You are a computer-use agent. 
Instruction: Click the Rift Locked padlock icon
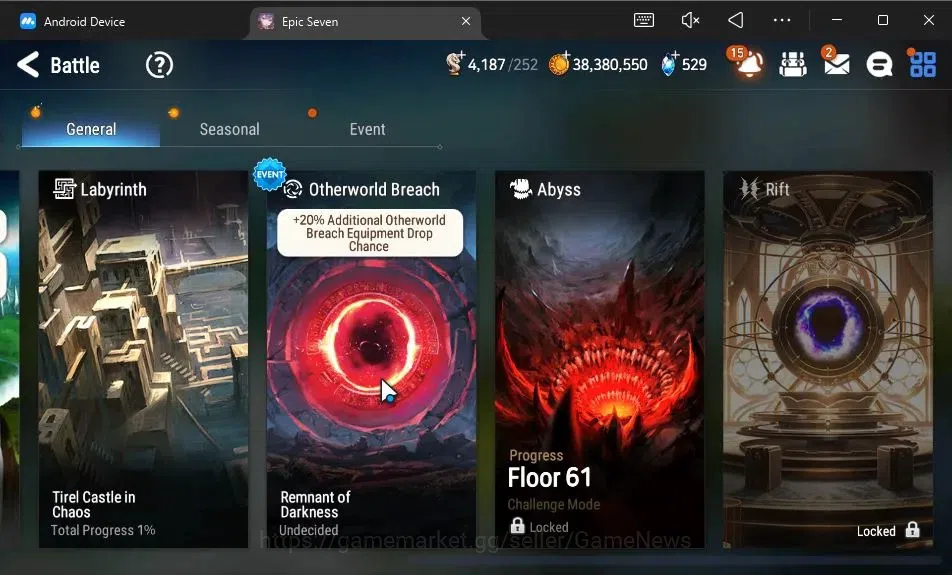point(912,529)
